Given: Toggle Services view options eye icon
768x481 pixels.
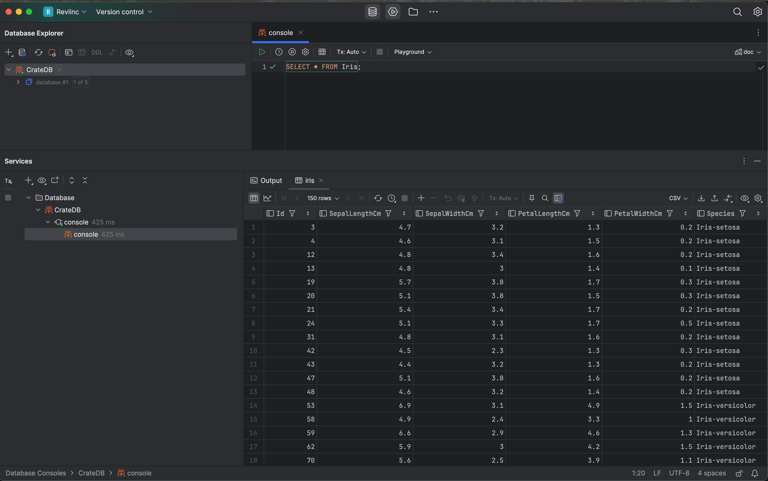Looking at the screenshot, I should (42, 181).
